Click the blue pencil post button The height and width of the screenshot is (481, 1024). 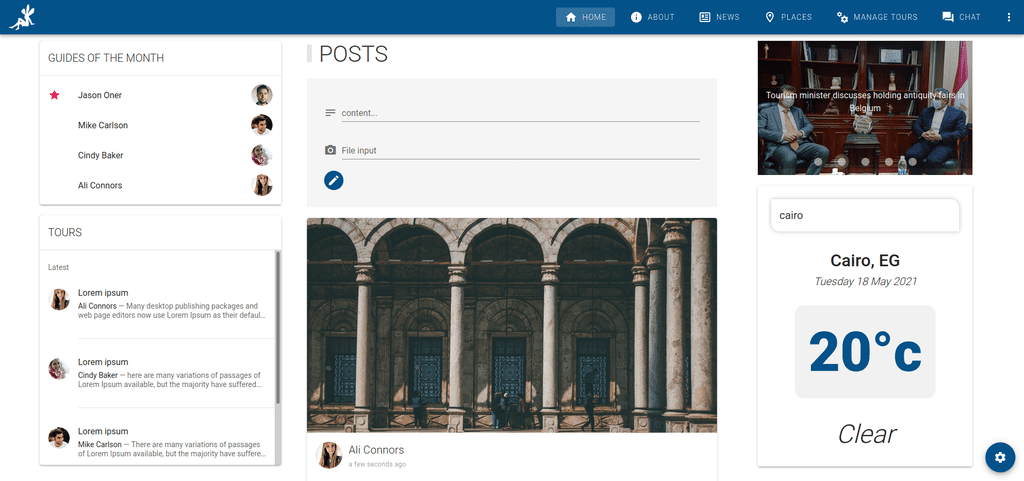pyautogui.click(x=334, y=180)
